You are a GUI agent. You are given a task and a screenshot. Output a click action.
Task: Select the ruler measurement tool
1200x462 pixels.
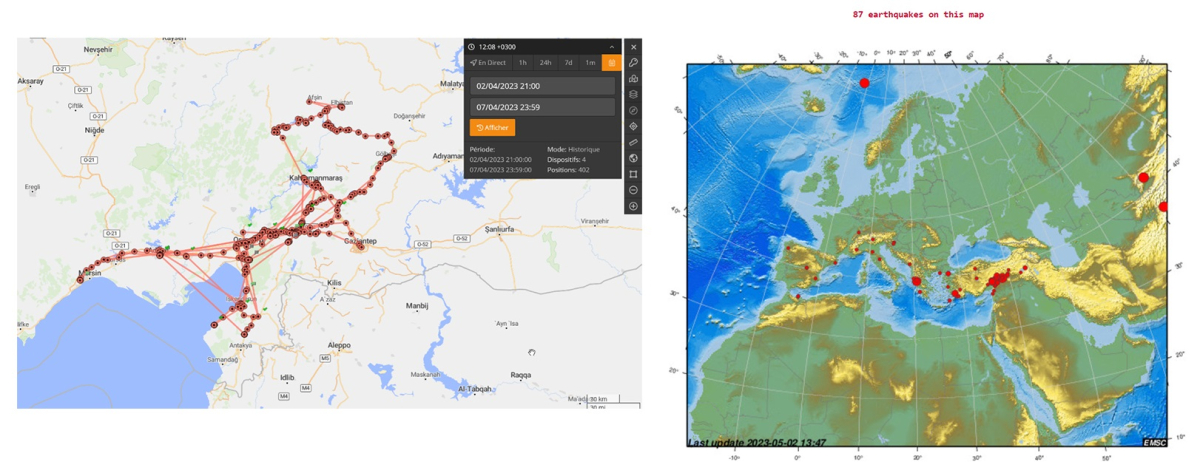pos(633,143)
